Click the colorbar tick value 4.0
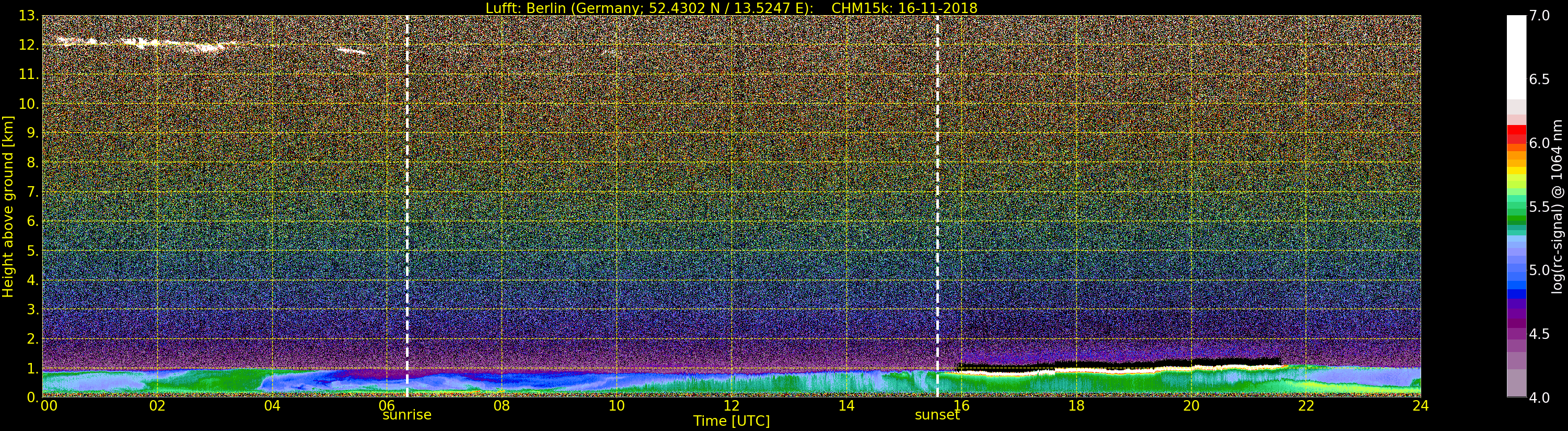This screenshot has height=431, width=1568. point(1539,398)
